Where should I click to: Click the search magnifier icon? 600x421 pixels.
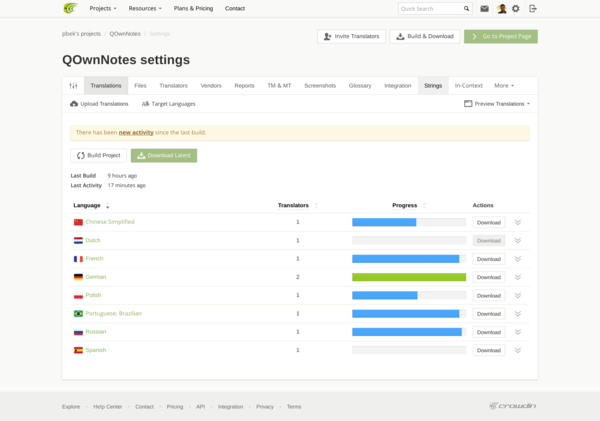467,8
